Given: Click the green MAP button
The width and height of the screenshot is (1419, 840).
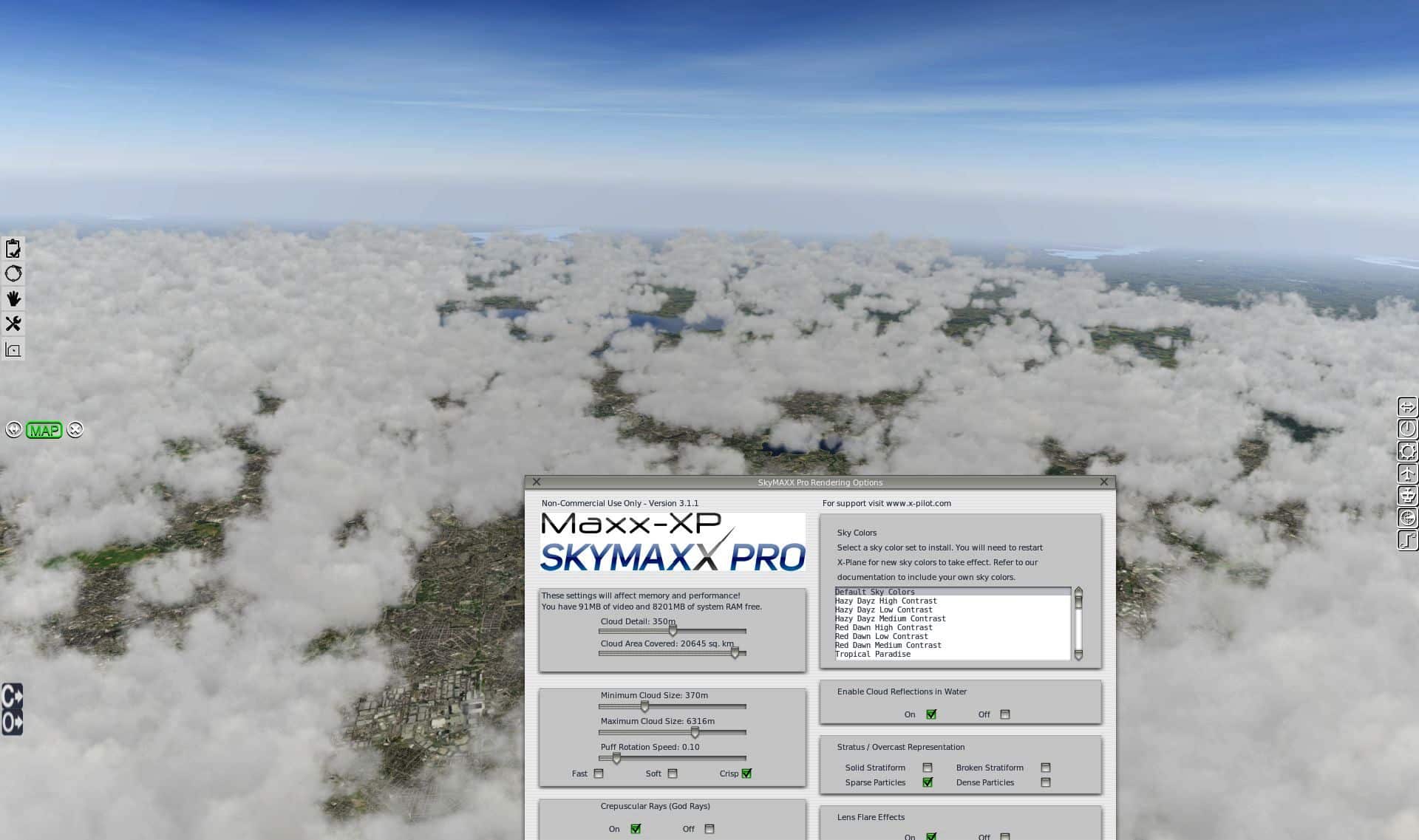Looking at the screenshot, I should click(x=44, y=431).
